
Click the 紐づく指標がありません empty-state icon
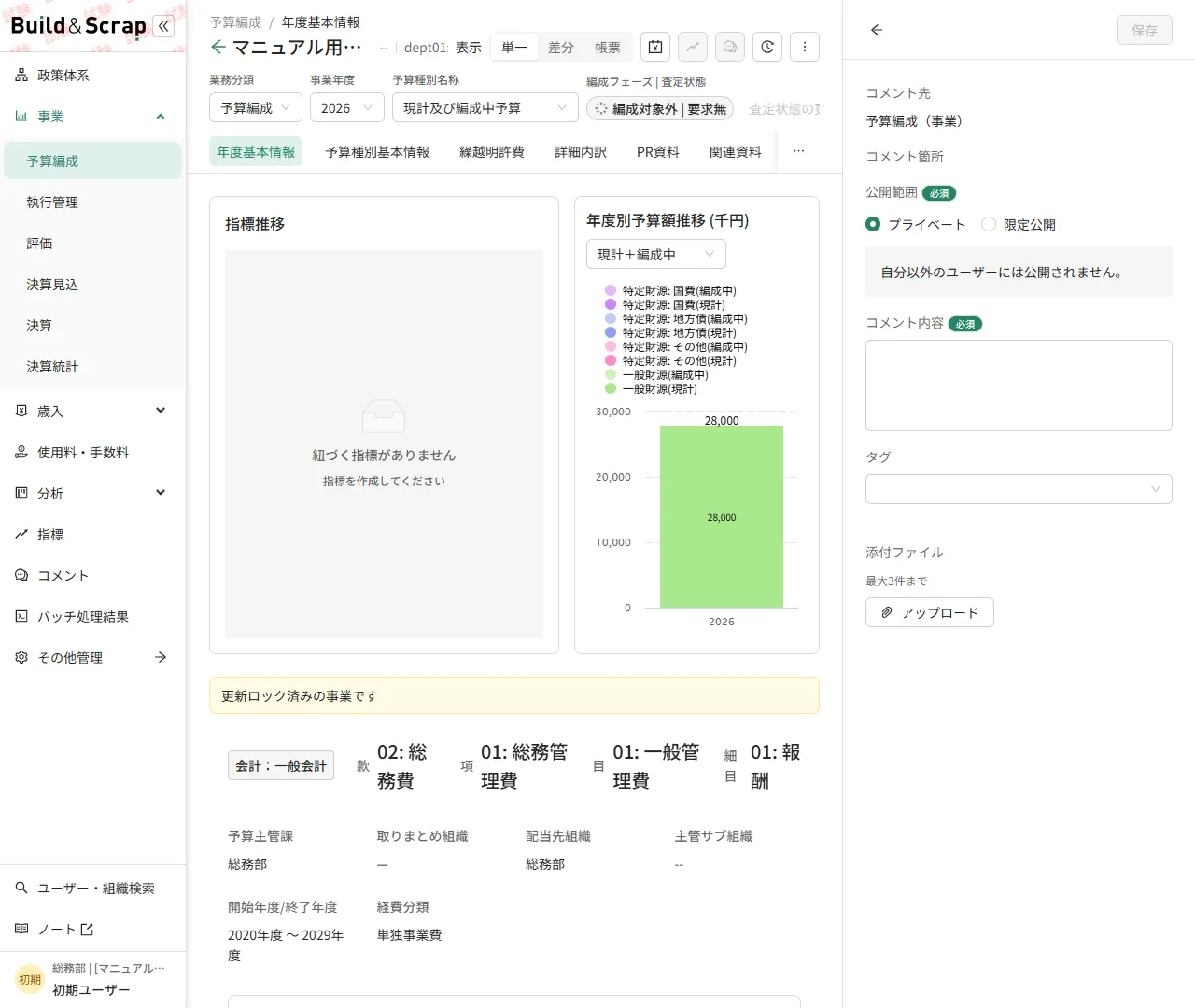coord(384,416)
